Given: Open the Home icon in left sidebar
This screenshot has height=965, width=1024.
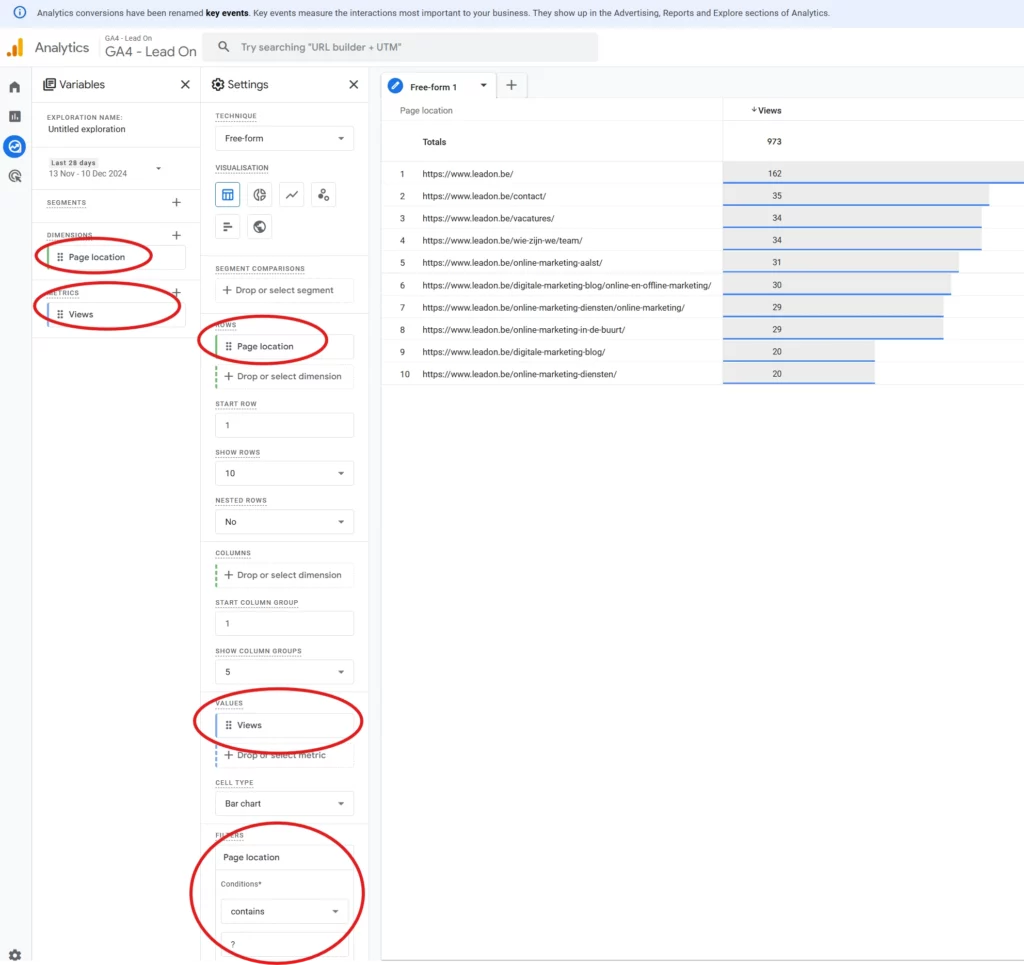Looking at the screenshot, I should [x=14, y=87].
